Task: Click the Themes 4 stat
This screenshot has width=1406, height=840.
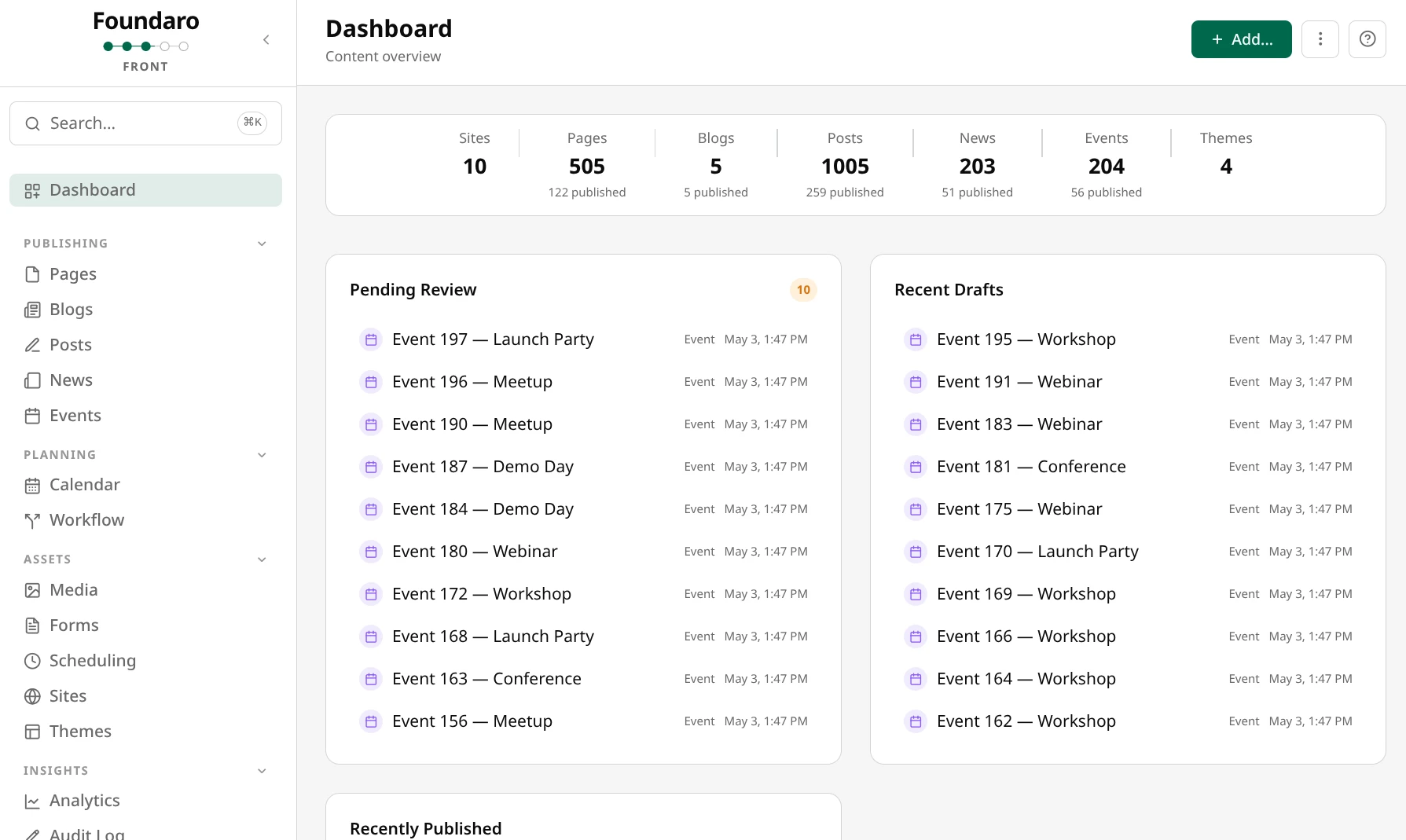Action: click(x=1226, y=154)
